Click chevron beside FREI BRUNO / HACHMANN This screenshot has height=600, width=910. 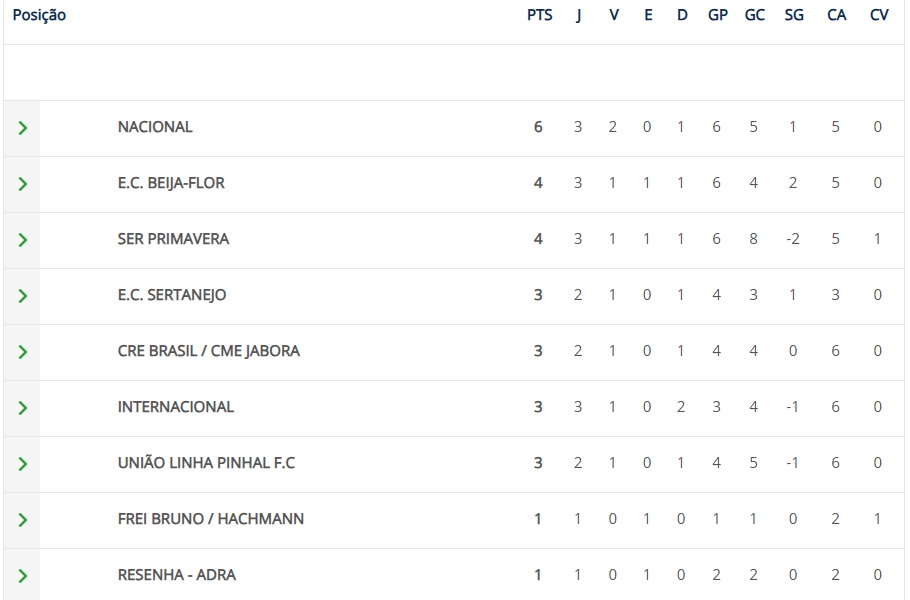click(x=23, y=520)
